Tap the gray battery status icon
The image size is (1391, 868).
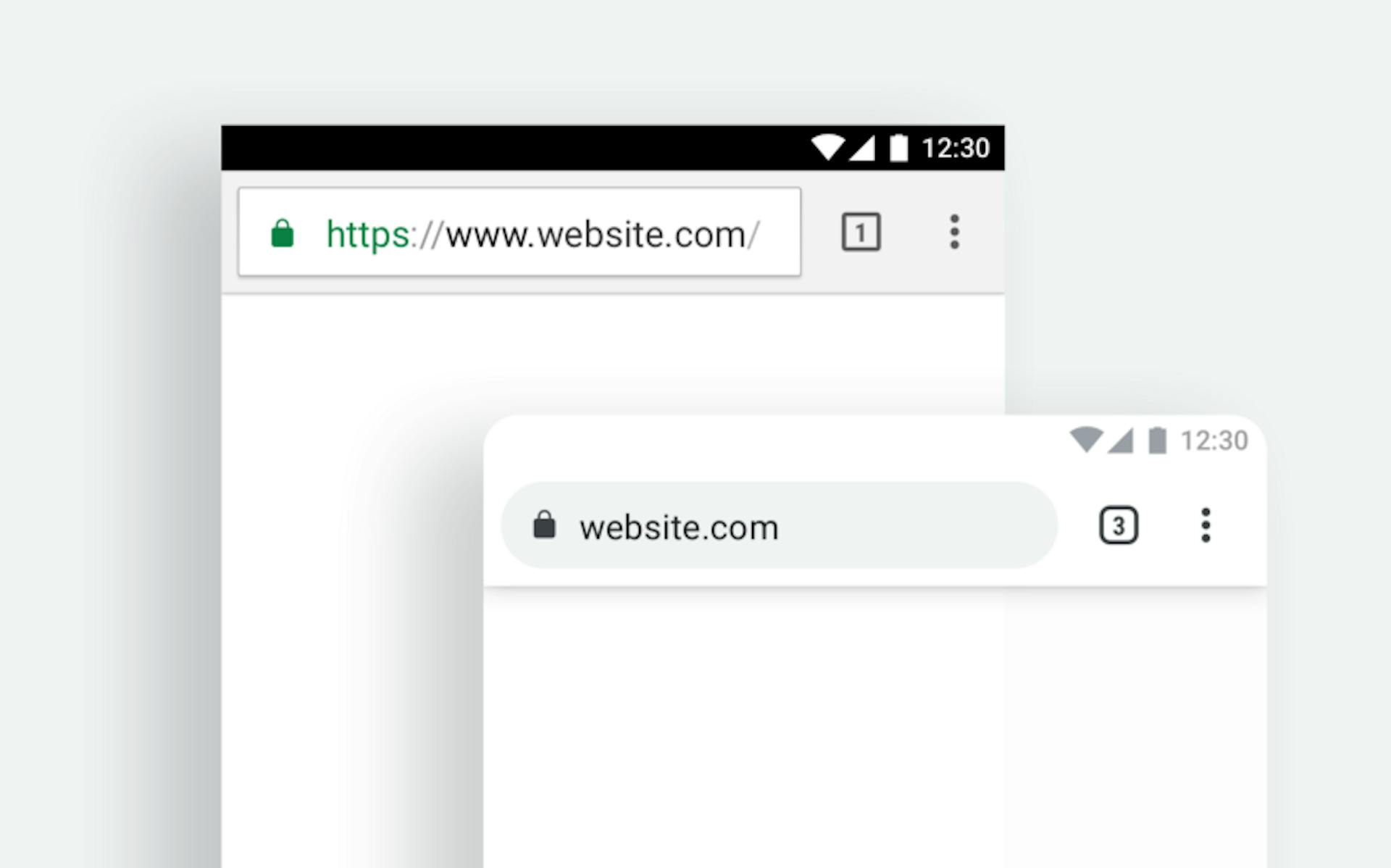(x=1157, y=440)
